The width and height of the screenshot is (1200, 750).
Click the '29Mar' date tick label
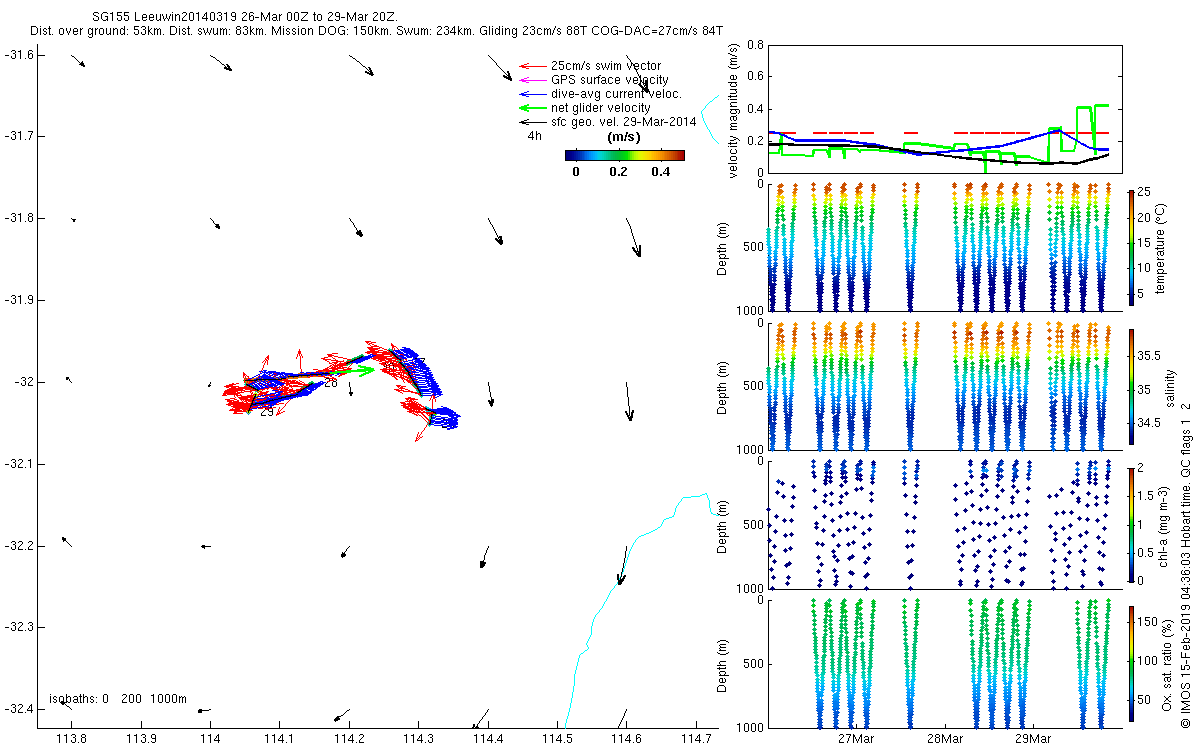tap(1033, 740)
